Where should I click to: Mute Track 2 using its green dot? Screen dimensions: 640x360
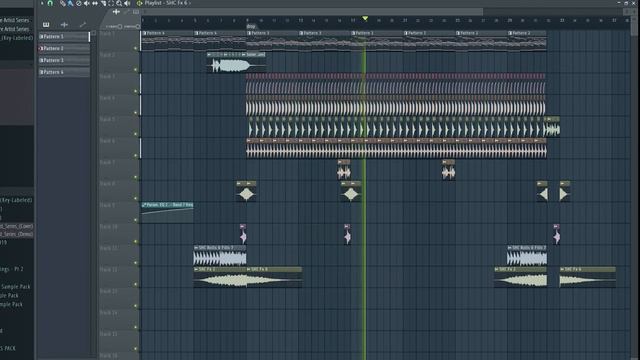click(x=136, y=69)
